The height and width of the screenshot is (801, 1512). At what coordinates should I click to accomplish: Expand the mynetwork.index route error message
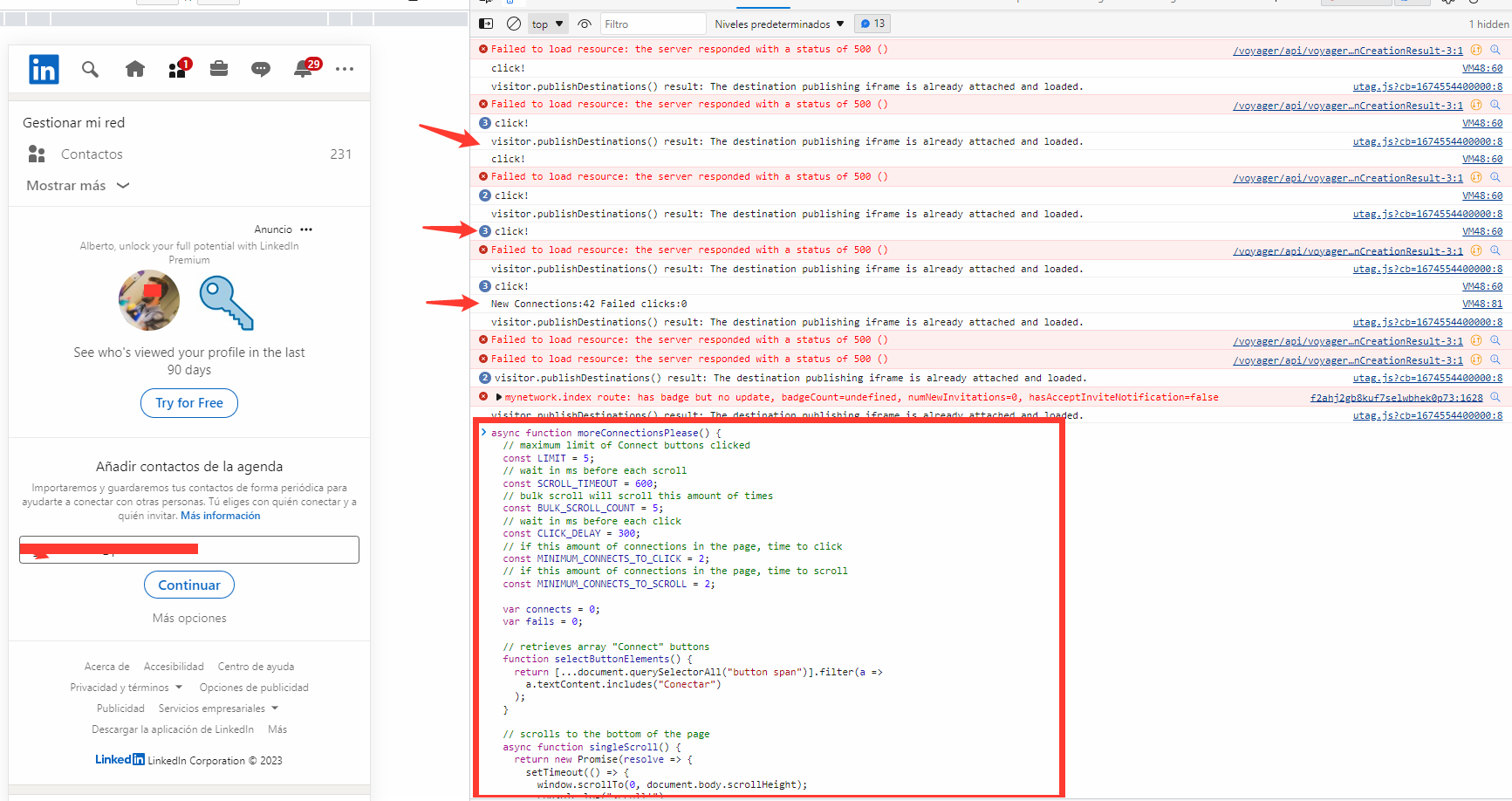[499, 397]
